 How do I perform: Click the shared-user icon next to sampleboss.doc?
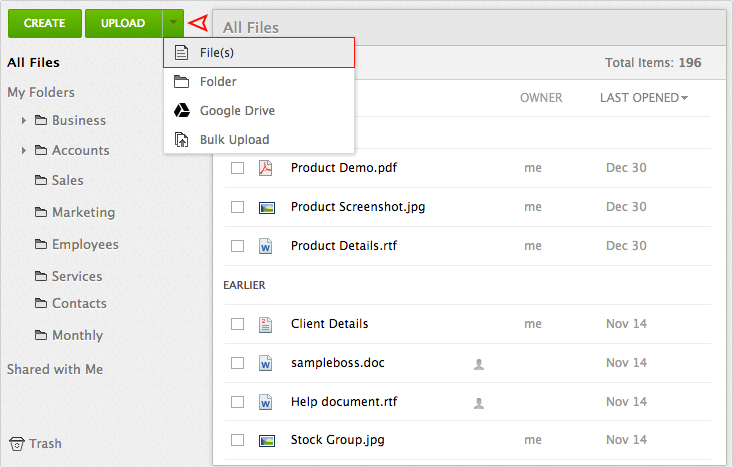pos(479,365)
